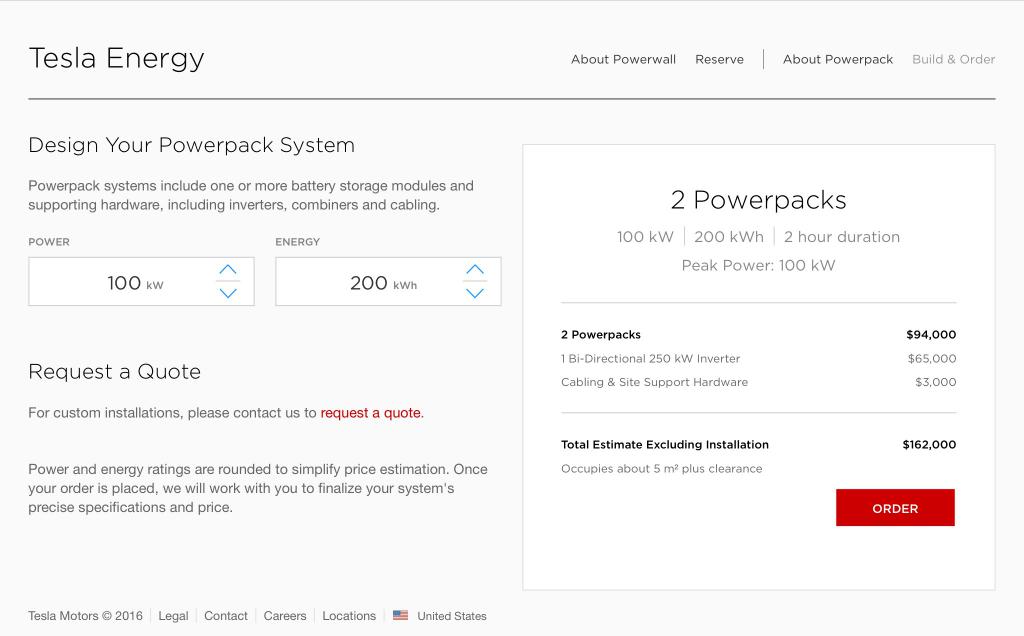The width and height of the screenshot is (1024, 636).
Task: Follow the request a quote link
Action: point(372,413)
